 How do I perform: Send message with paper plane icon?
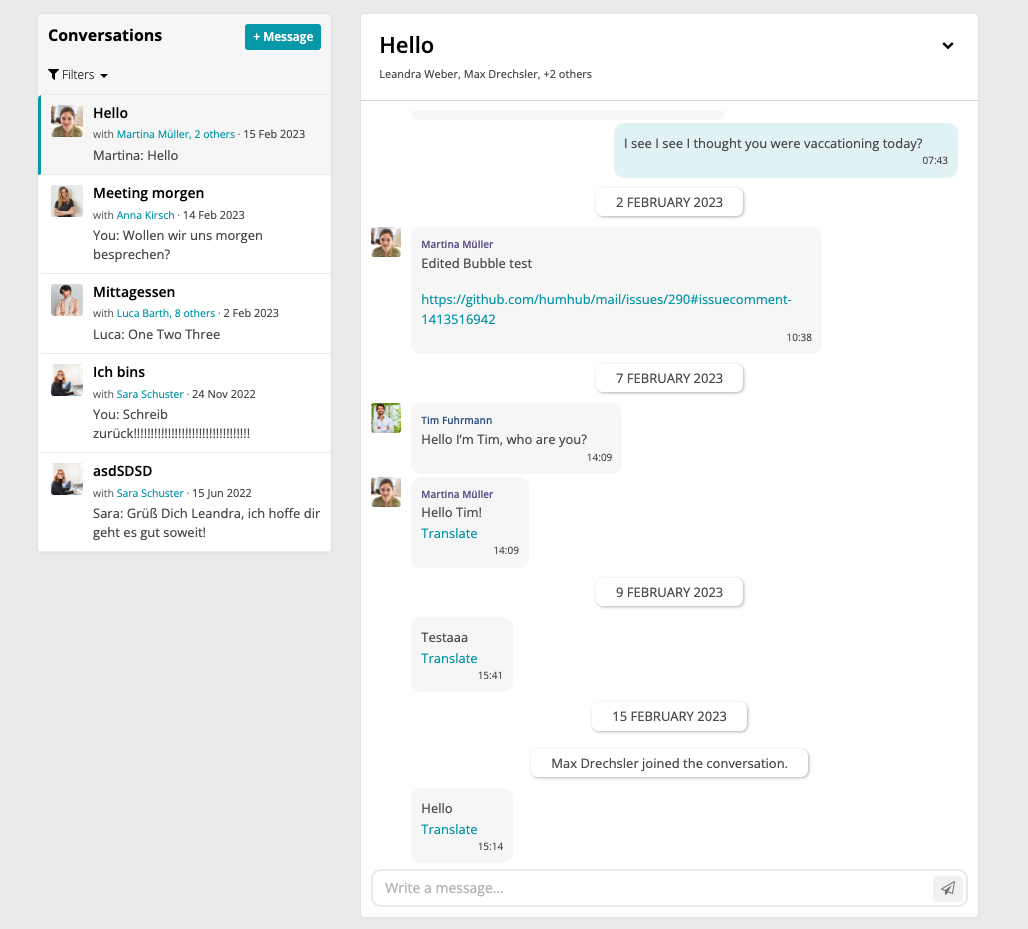click(x=947, y=888)
